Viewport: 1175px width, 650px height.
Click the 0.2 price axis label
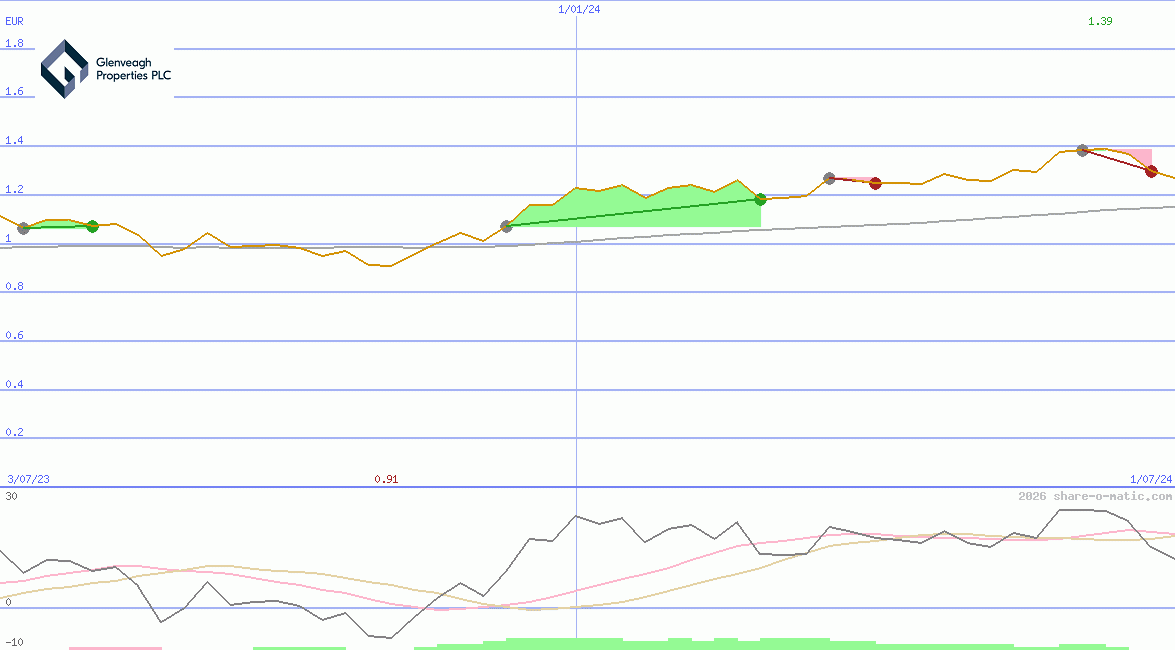[x=14, y=433]
